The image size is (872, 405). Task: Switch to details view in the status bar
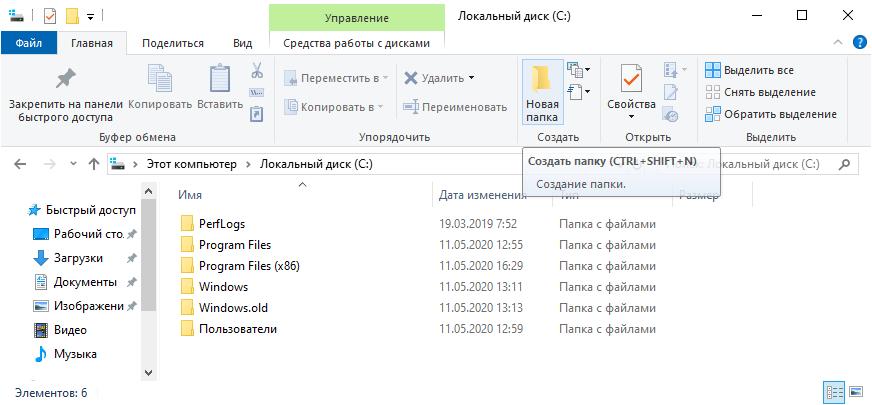click(834, 392)
